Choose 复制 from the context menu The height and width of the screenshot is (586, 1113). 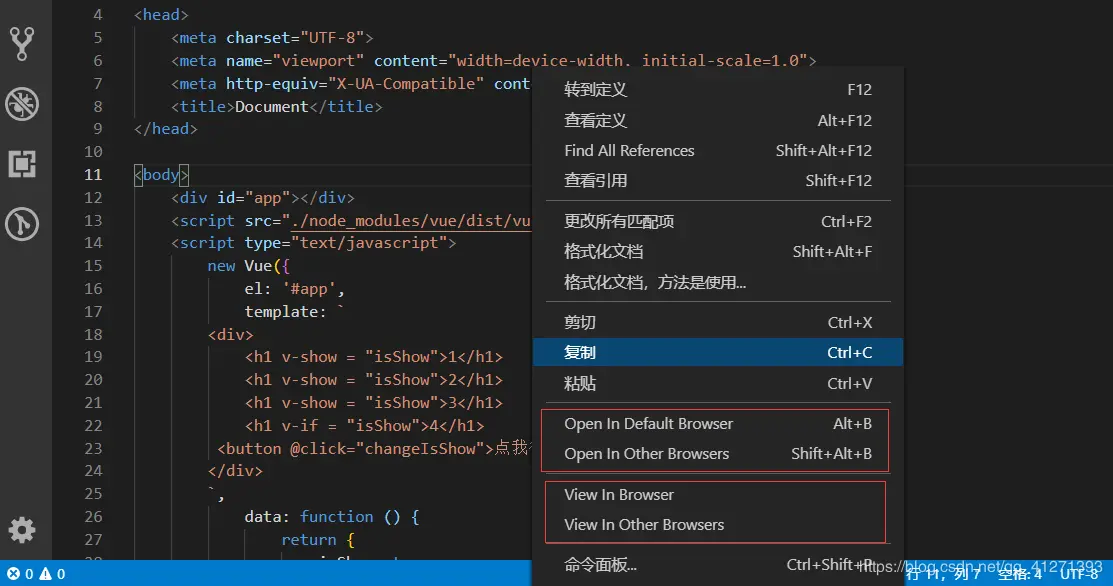718,352
